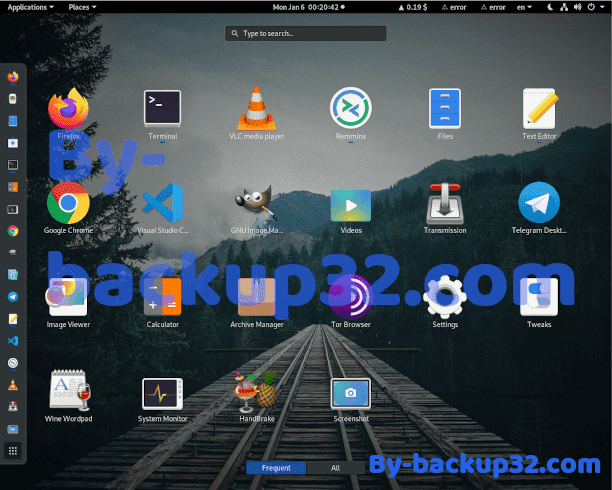Image resolution: width=612 pixels, height=490 pixels.
Task: Open Wine Wordpad
Action: pyautogui.click(x=69, y=390)
